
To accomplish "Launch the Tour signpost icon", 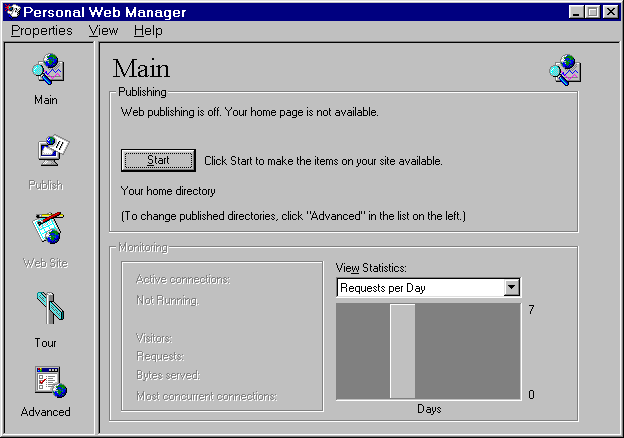I will coord(50,308).
